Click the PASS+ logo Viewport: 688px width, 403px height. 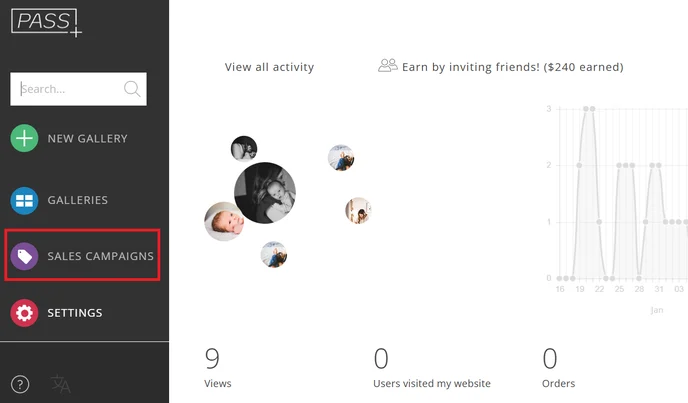[x=47, y=21]
